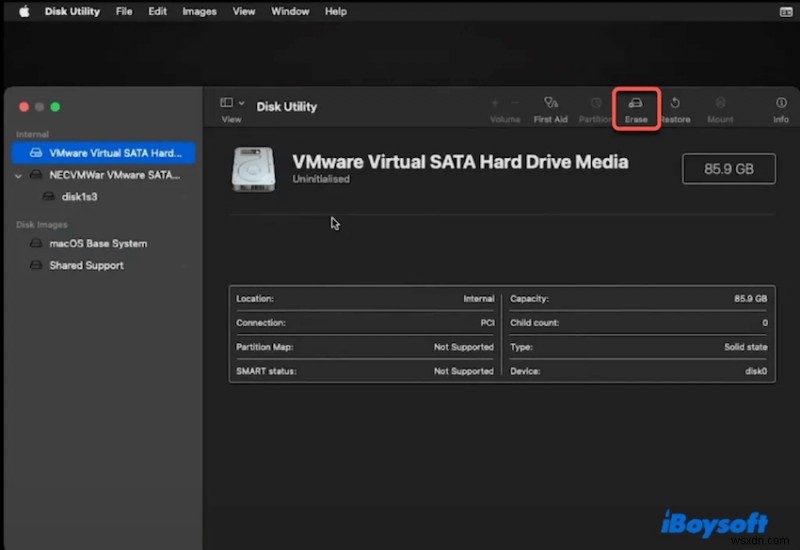Click the Uninitialised status text
The image size is (800, 550).
pos(321,179)
